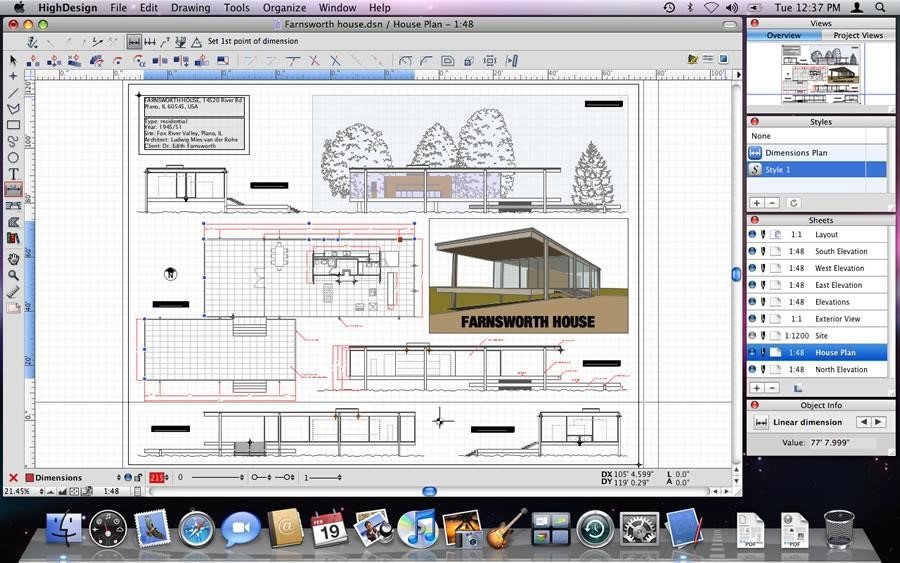
Task: Open the Spotlight search icon
Action: click(880, 7)
